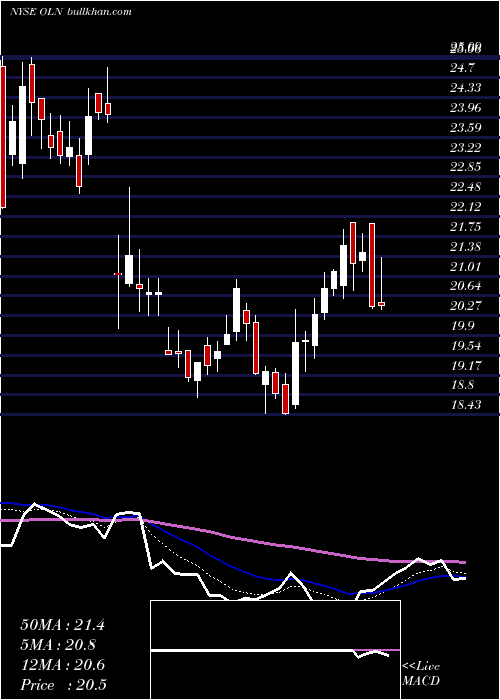
Task: Click the 5MA : 20.8 readout
Action: 58,645
